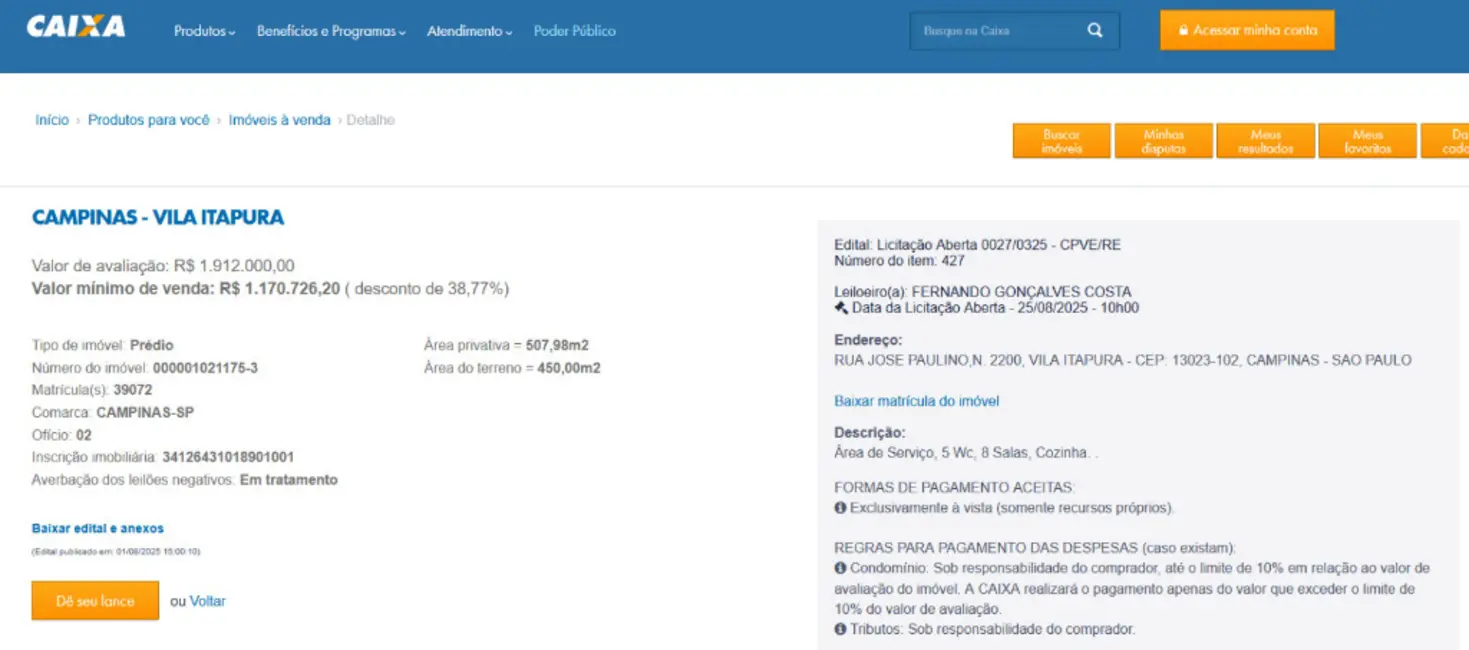This screenshot has height=650, width=1469.
Task: Click the info icon beside Condomínio
Action: coord(840,568)
